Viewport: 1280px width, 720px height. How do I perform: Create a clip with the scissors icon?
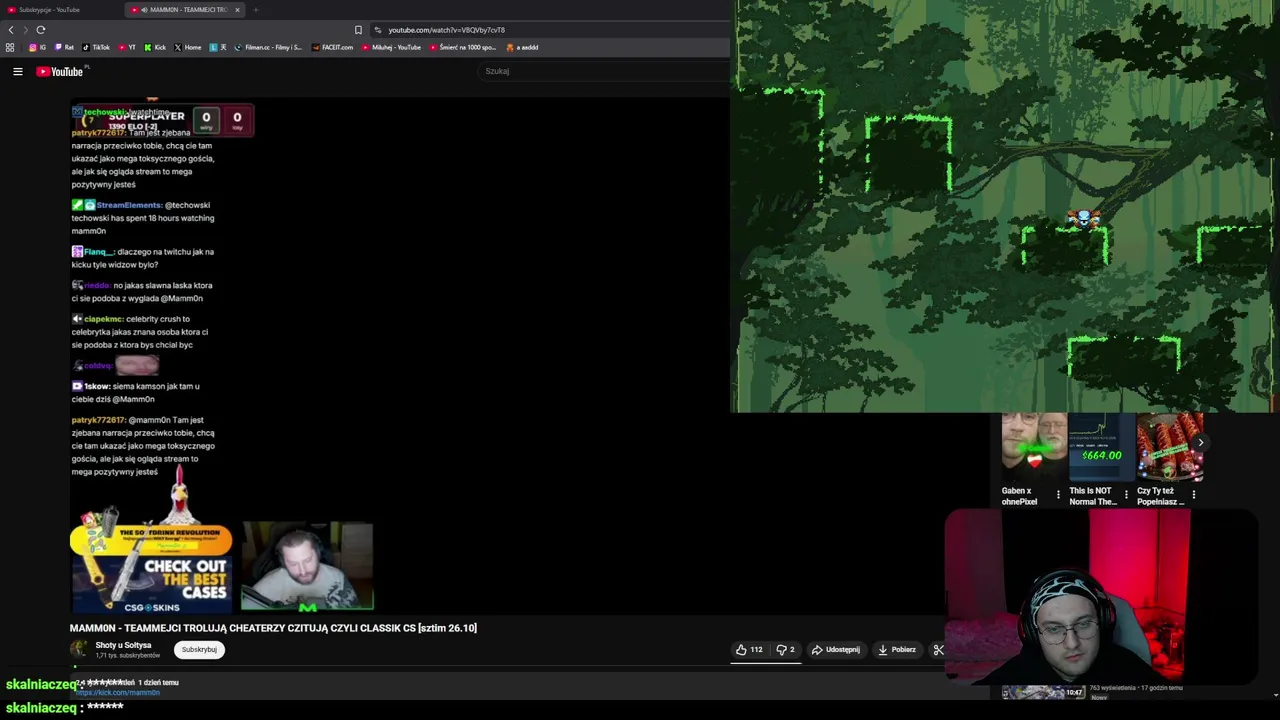(x=938, y=650)
